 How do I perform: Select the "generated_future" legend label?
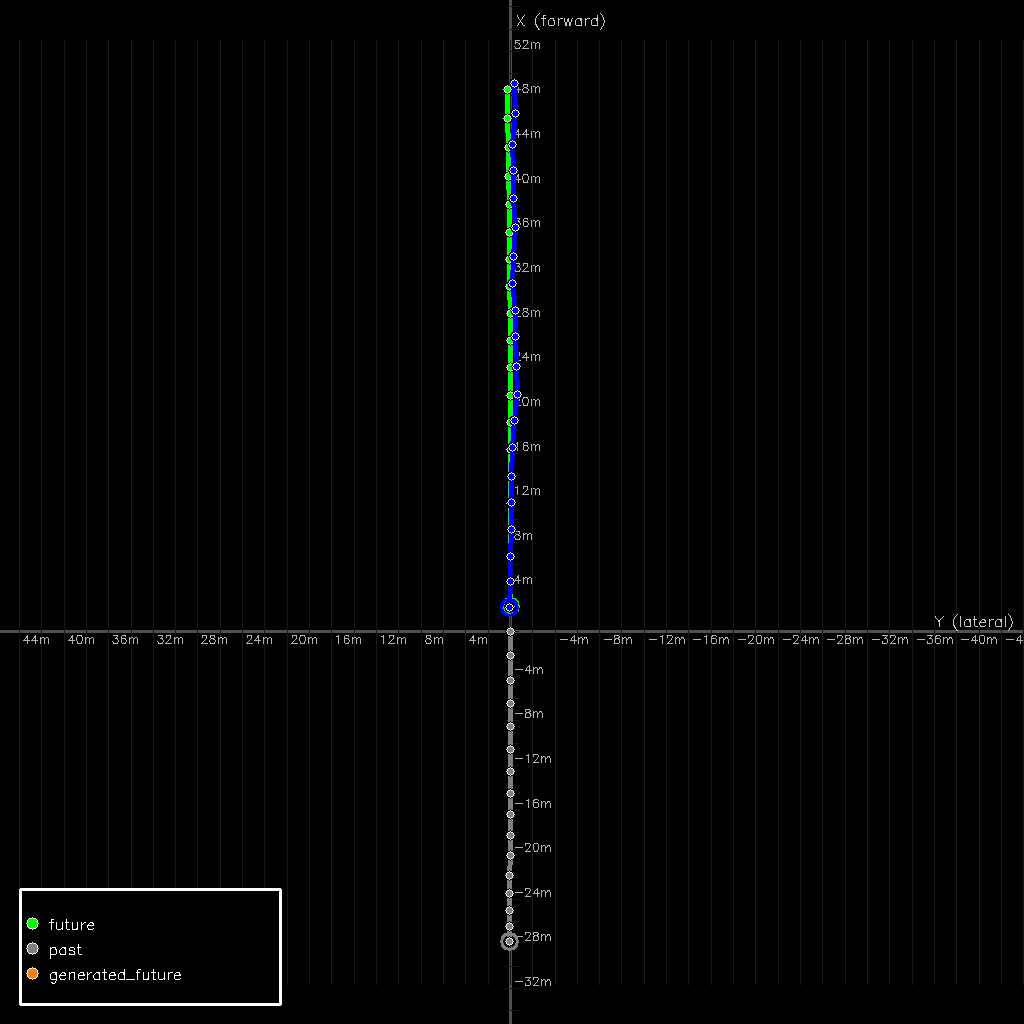pyautogui.click(x=116, y=975)
